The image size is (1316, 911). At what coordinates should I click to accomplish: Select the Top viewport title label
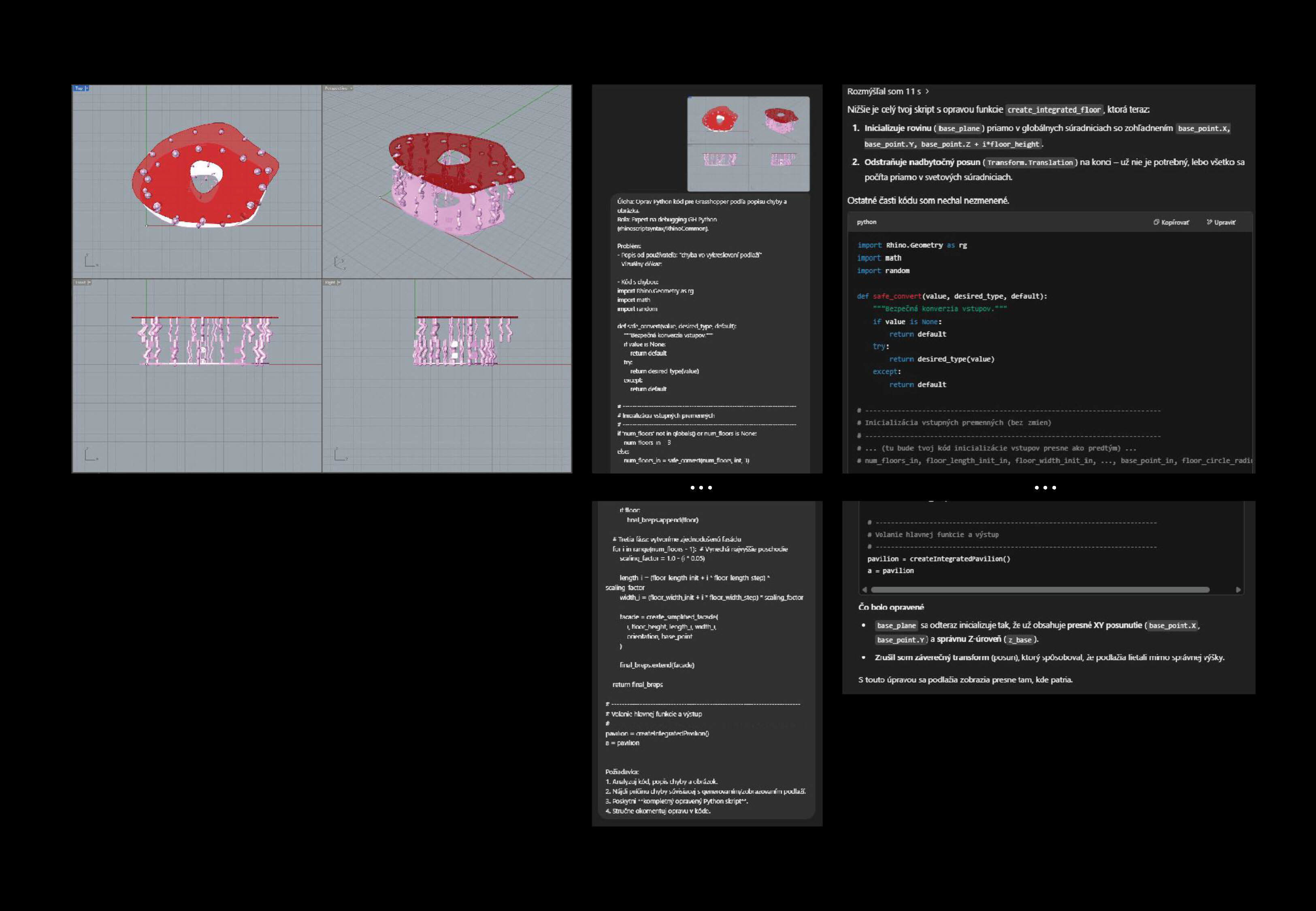(79, 89)
